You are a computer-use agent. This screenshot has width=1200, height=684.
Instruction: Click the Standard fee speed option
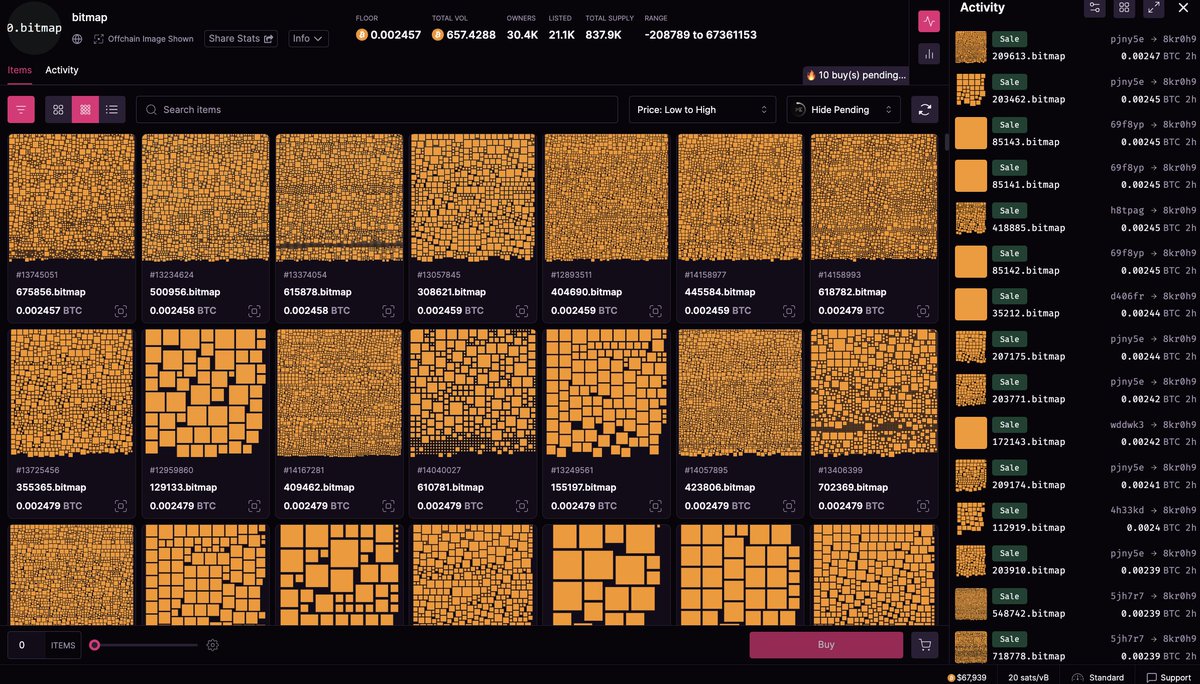click(1098, 677)
